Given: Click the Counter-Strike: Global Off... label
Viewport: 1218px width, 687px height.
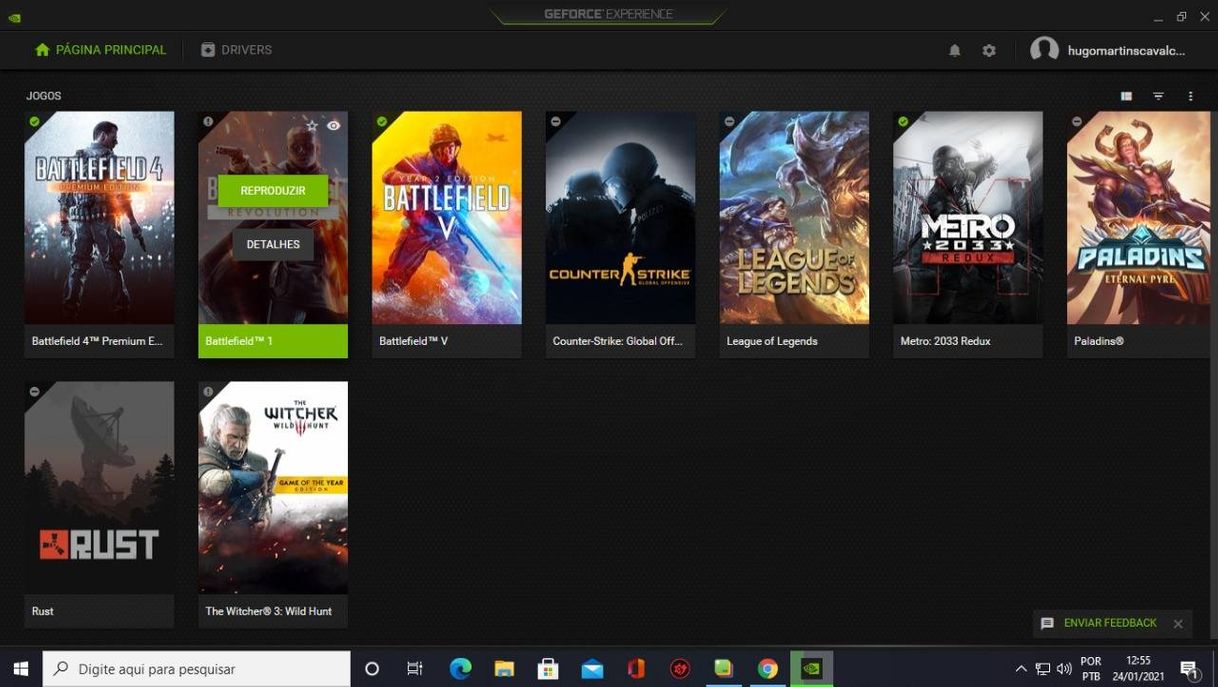Looking at the screenshot, I should click(618, 341).
